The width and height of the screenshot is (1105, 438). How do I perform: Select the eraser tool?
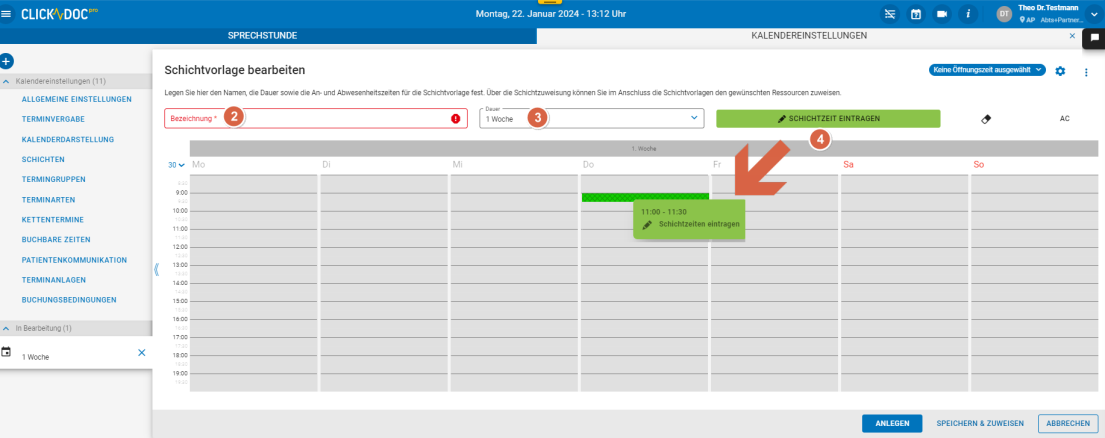click(x=986, y=118)
